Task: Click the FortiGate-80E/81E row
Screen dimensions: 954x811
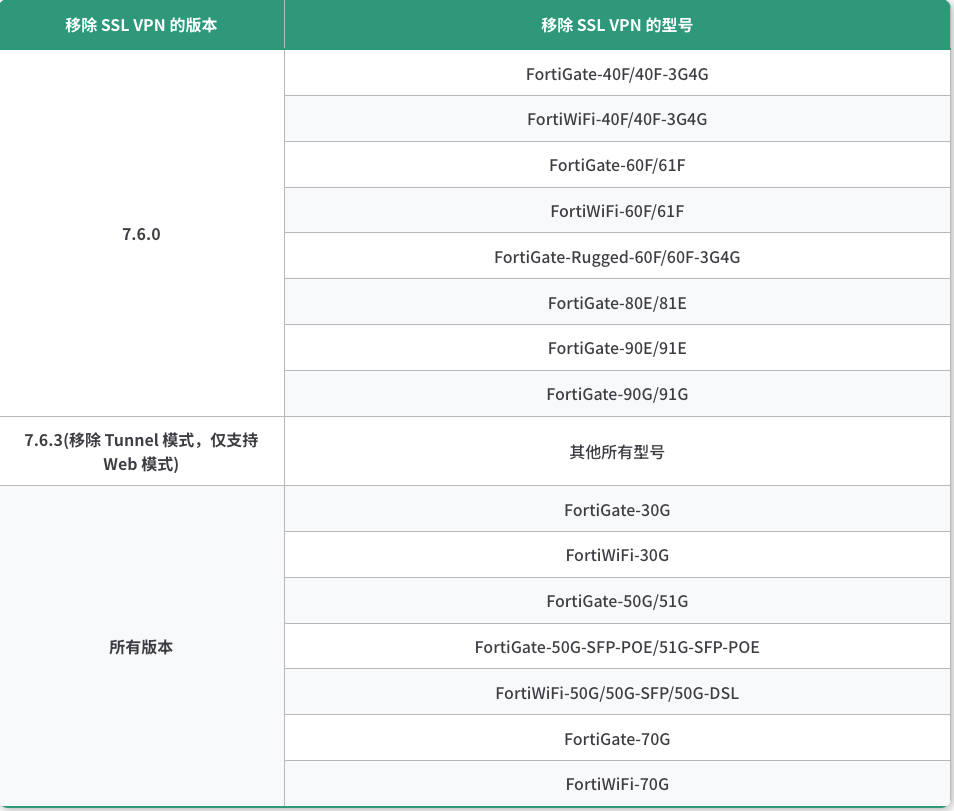Action: coord(617,302)
